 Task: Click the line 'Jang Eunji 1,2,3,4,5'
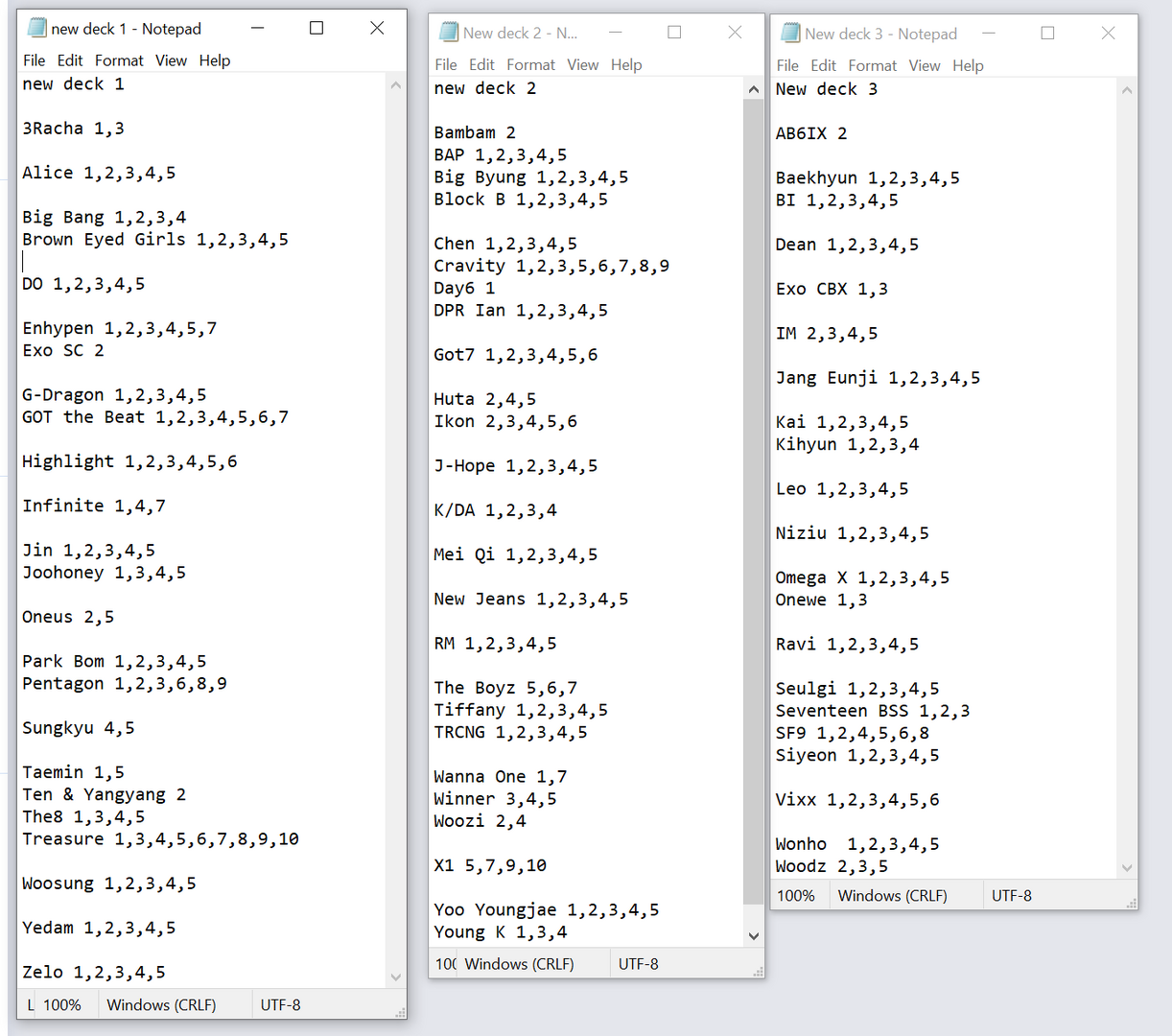(x=879, y=378)
